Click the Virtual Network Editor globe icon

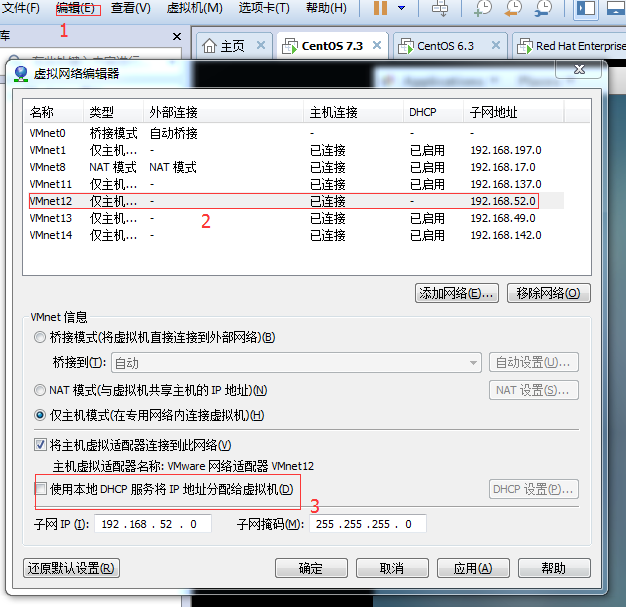pos(21,74)
